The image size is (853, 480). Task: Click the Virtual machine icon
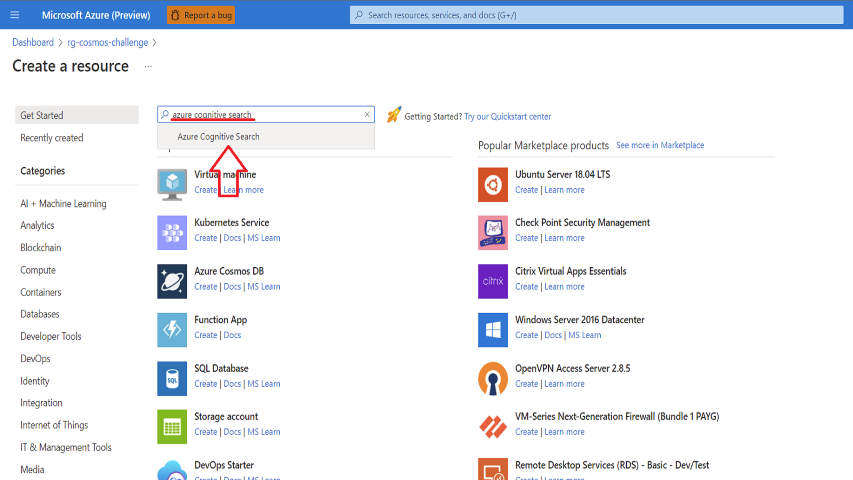[172, 184]
